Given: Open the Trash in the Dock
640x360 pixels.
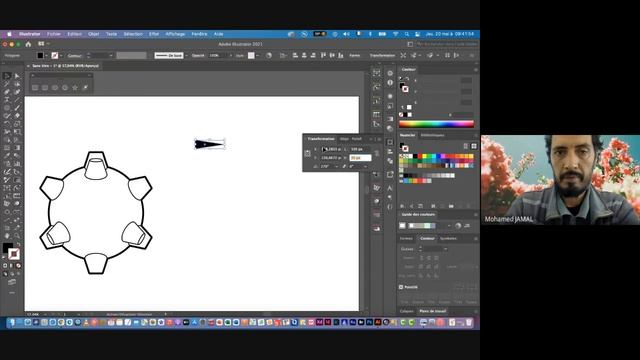Looking at the screenshot, I should click(x=469, y=322).
